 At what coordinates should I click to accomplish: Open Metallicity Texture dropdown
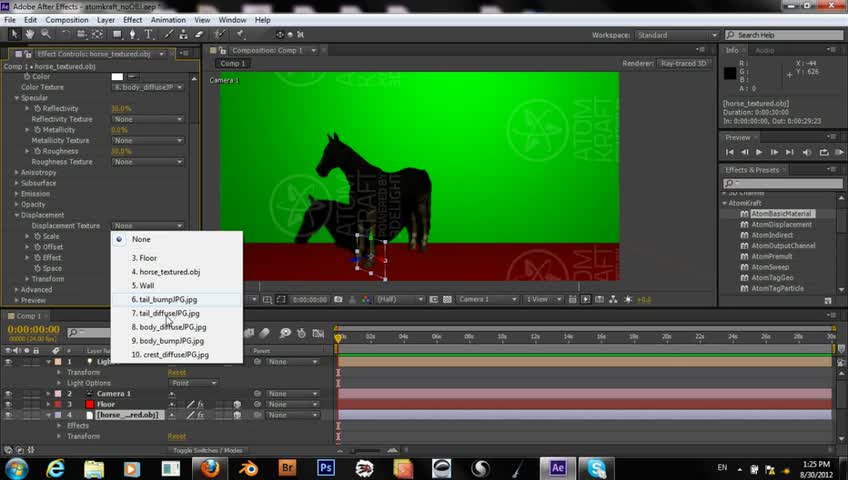[148, 141]
